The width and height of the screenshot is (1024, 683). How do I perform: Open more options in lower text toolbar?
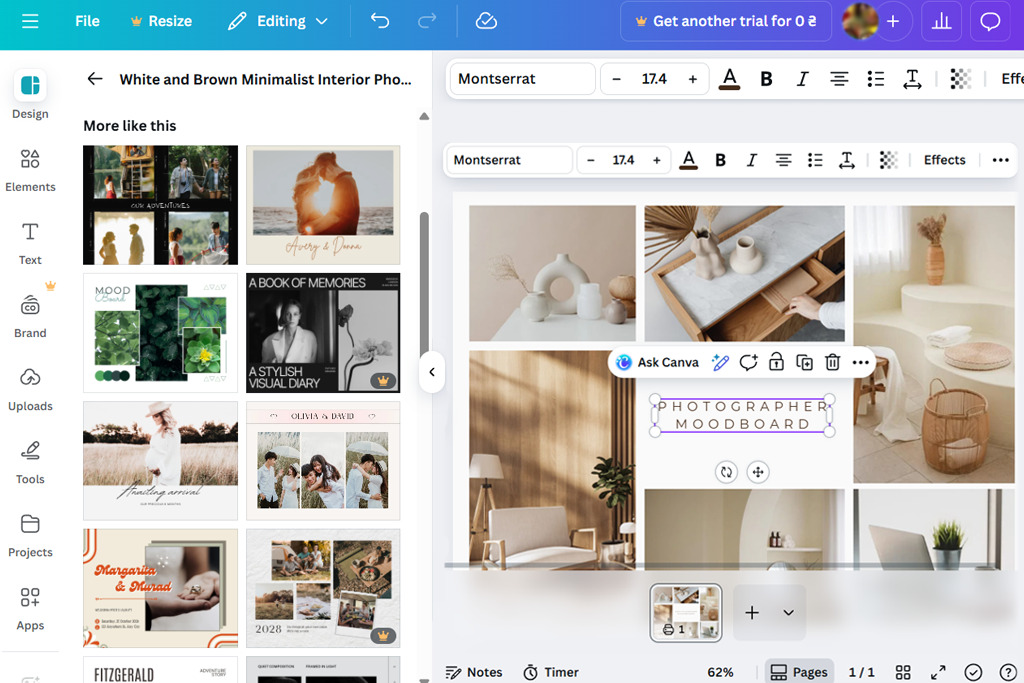1000,160
